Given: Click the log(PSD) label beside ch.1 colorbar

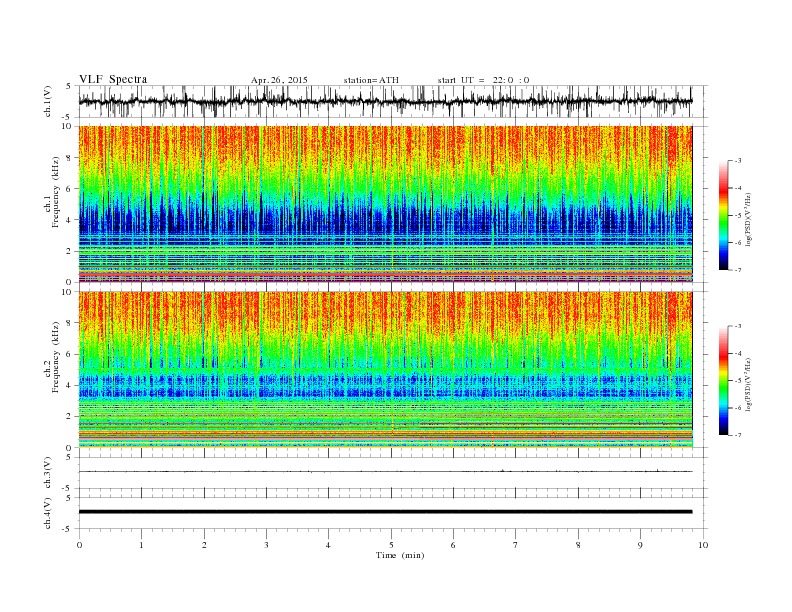Looking at the screenshot, I should (748, 220).
